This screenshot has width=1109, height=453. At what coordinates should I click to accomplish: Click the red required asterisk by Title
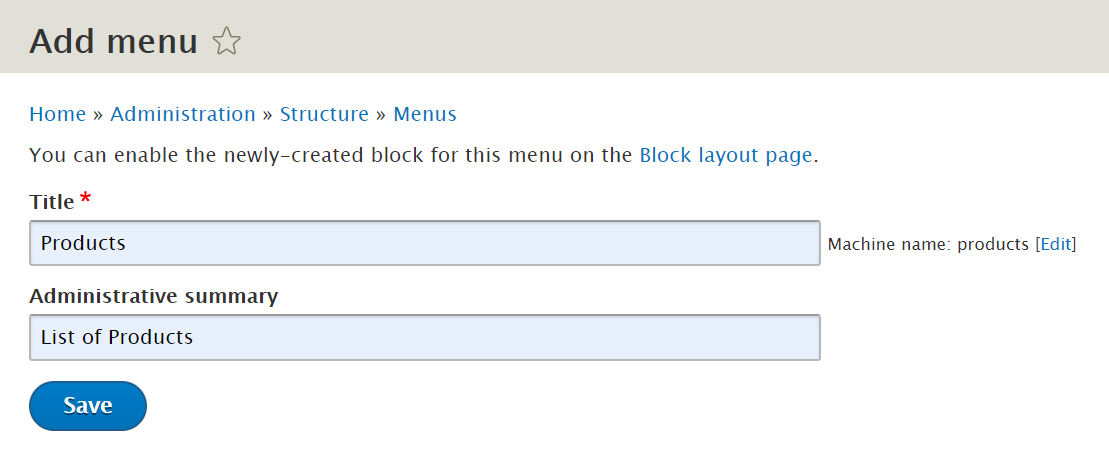click(85, 200)
